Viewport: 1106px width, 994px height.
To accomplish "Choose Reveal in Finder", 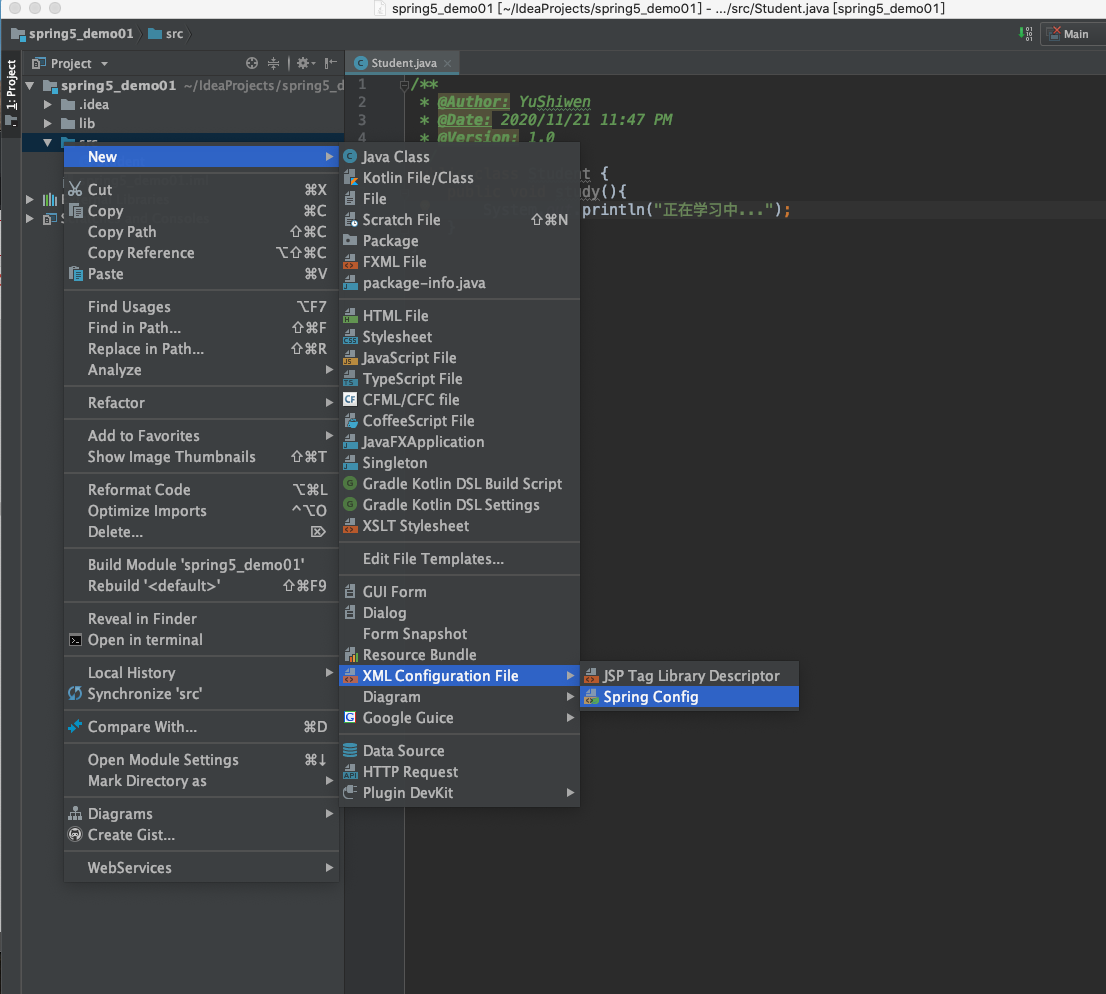I will (201, 619).
